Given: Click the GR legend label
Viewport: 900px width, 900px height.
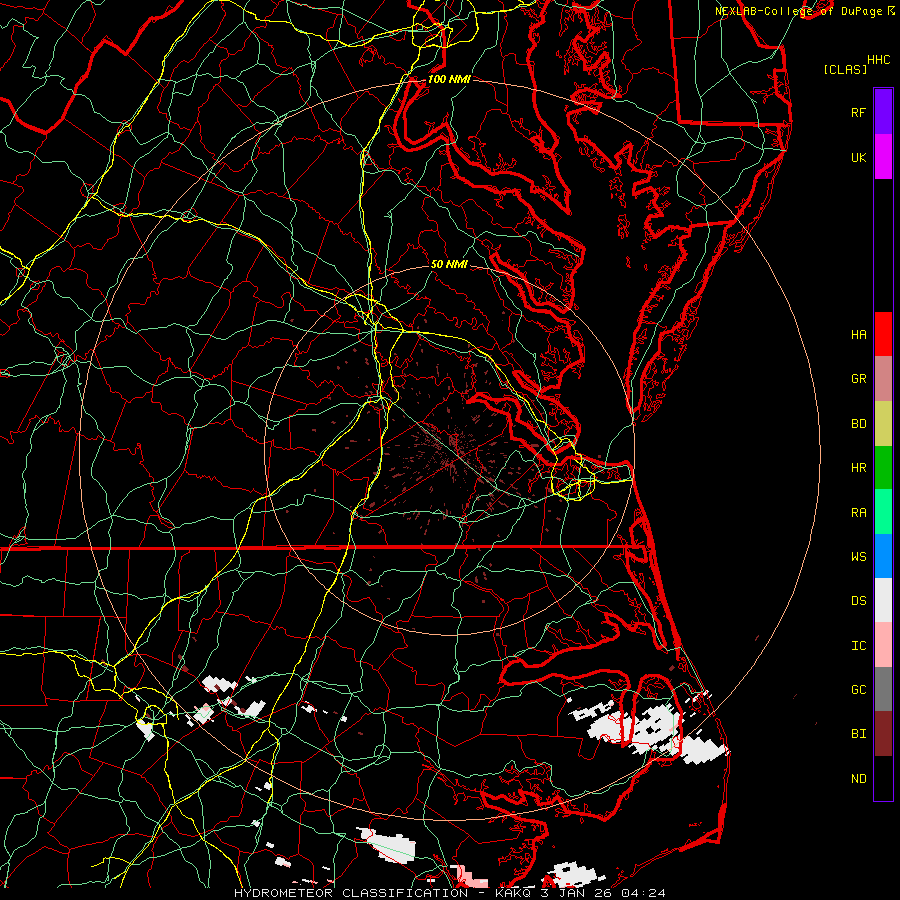Looking at the screenshot, I should pos(858,379).
